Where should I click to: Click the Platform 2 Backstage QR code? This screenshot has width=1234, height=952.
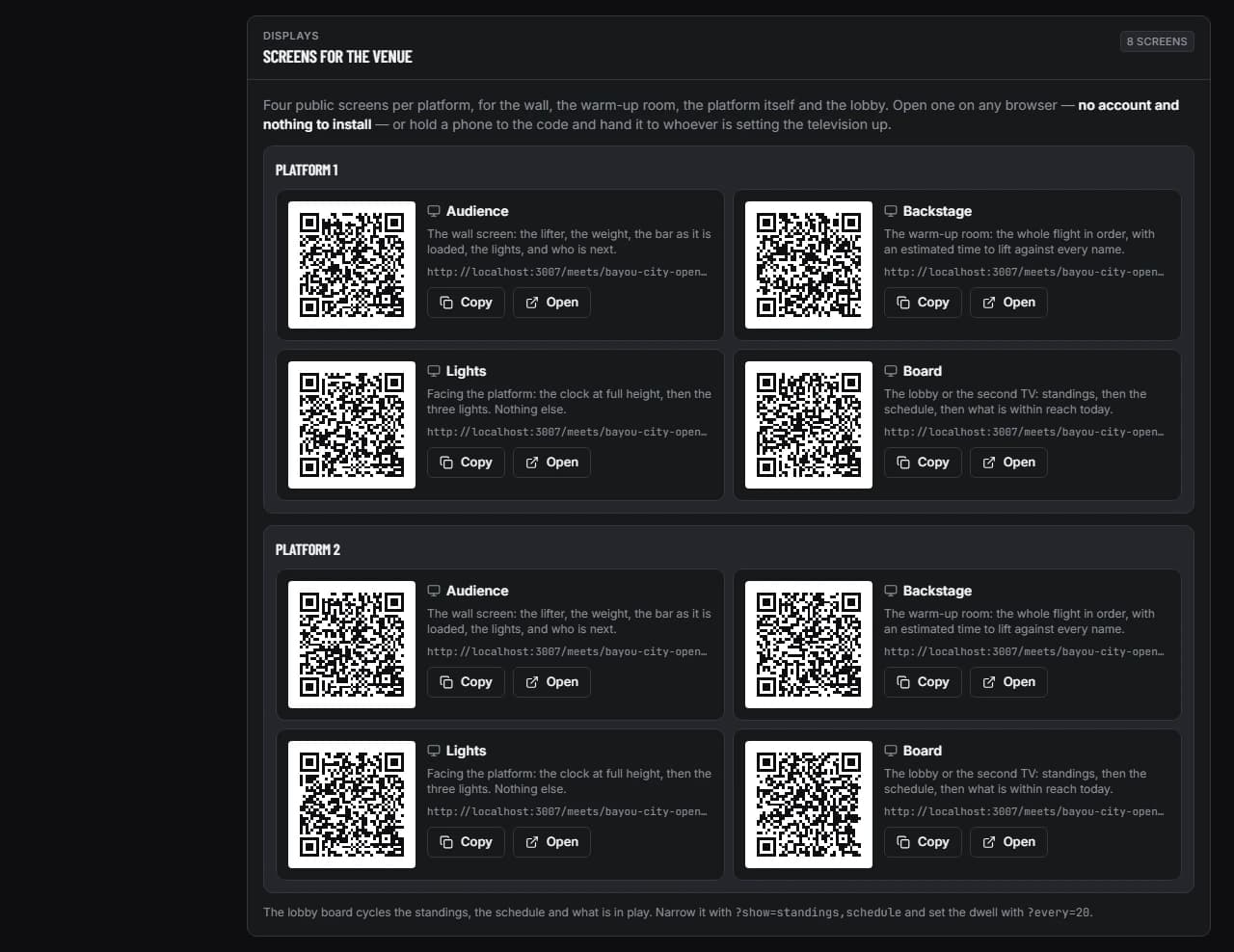coord(809,645)
